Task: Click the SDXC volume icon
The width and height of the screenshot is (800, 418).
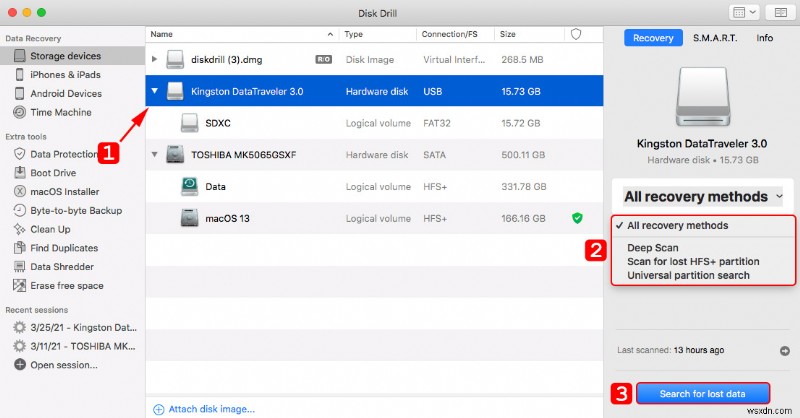Action: 189,123
